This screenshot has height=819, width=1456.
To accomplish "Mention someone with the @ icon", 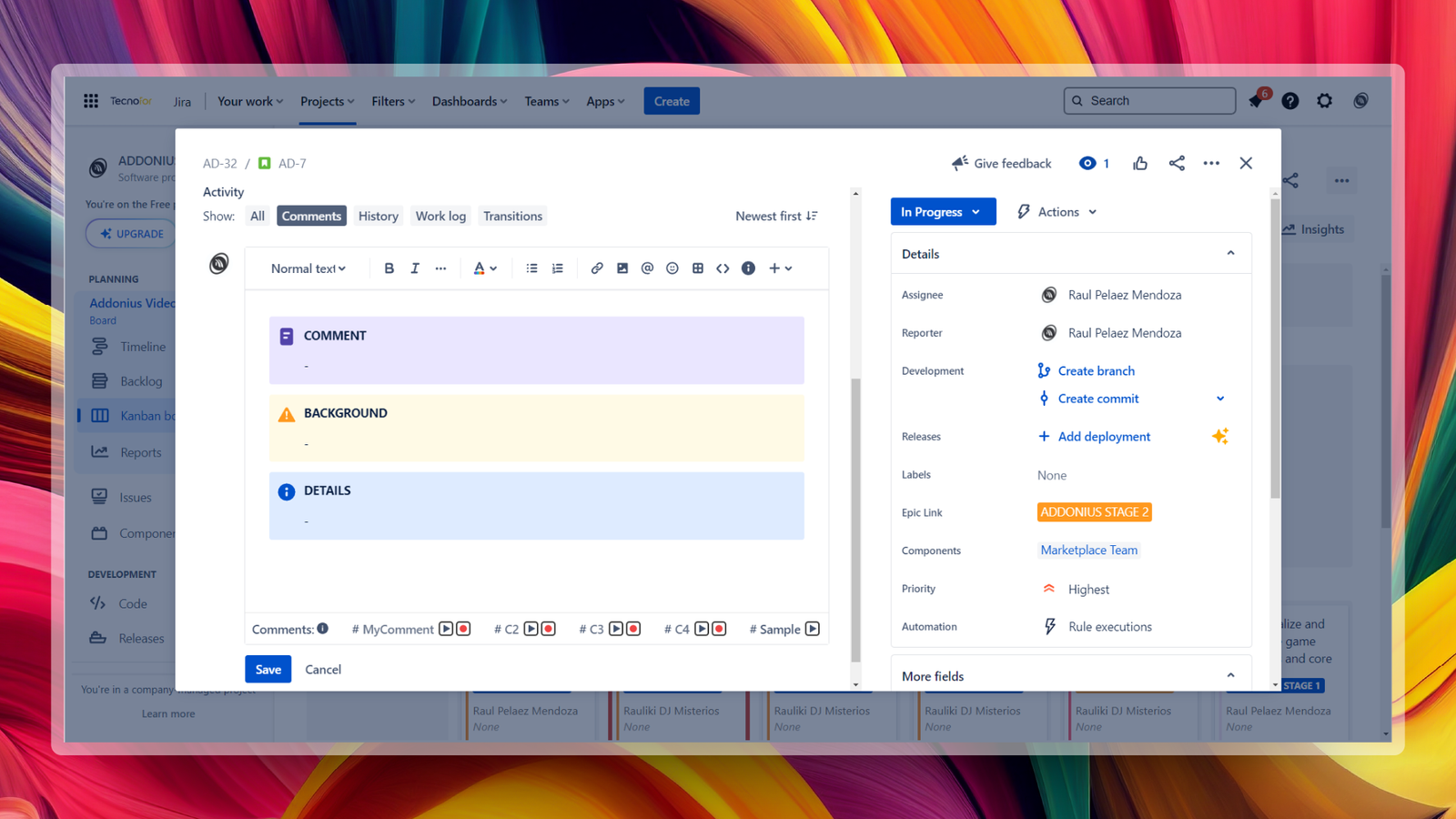I will point(647,268).
